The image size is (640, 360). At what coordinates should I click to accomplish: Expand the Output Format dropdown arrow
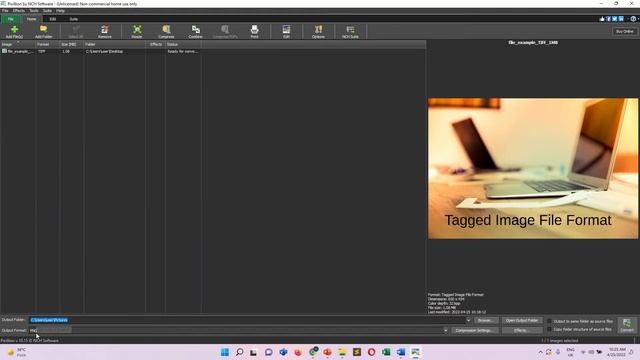click(445, 330)
